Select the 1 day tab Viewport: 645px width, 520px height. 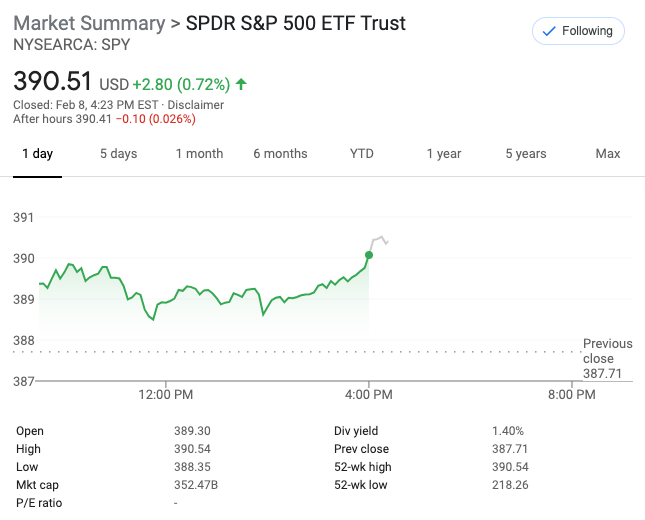[37, 154]
